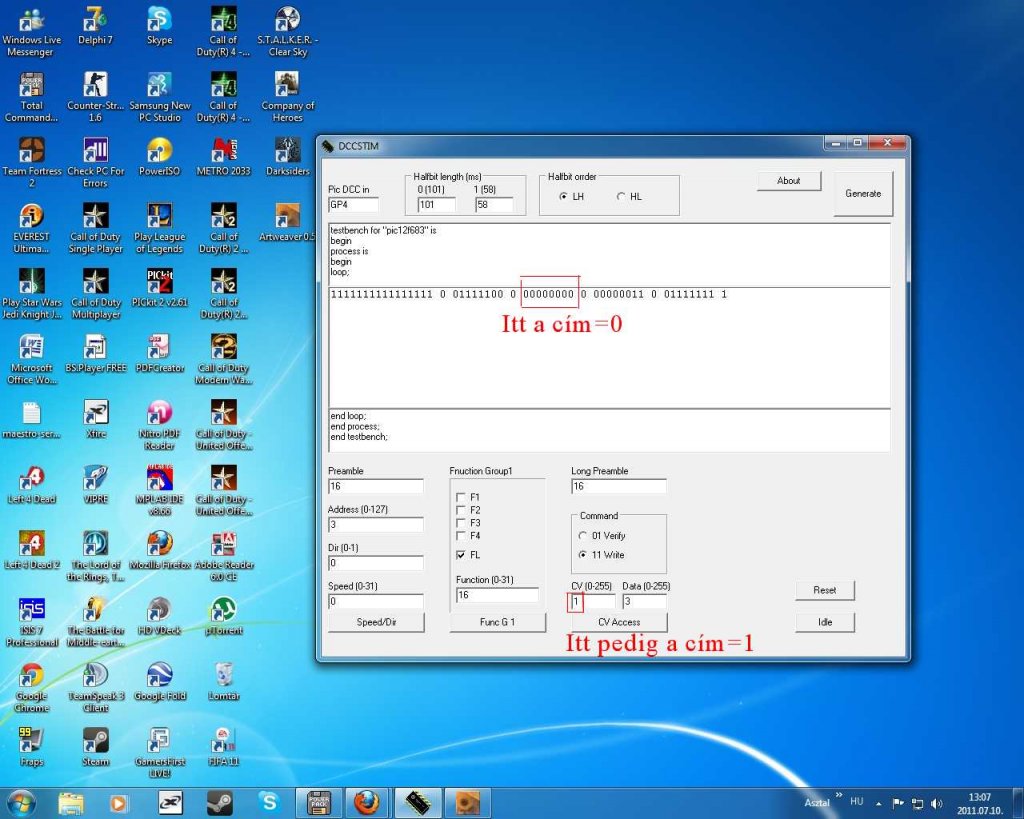Open PDFCreator desktop shortcut
This screenshot has width=1024, height=819.
159,355
